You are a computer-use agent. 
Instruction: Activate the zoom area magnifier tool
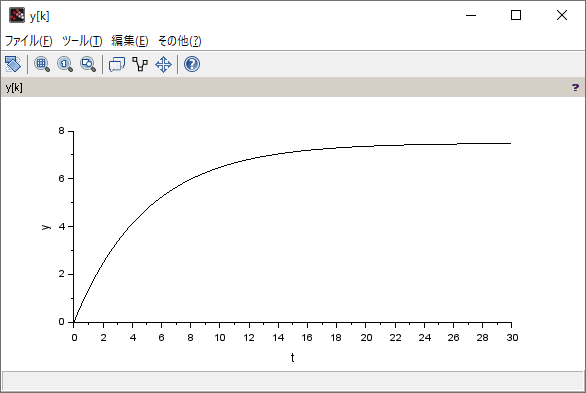tap(42, 64)
